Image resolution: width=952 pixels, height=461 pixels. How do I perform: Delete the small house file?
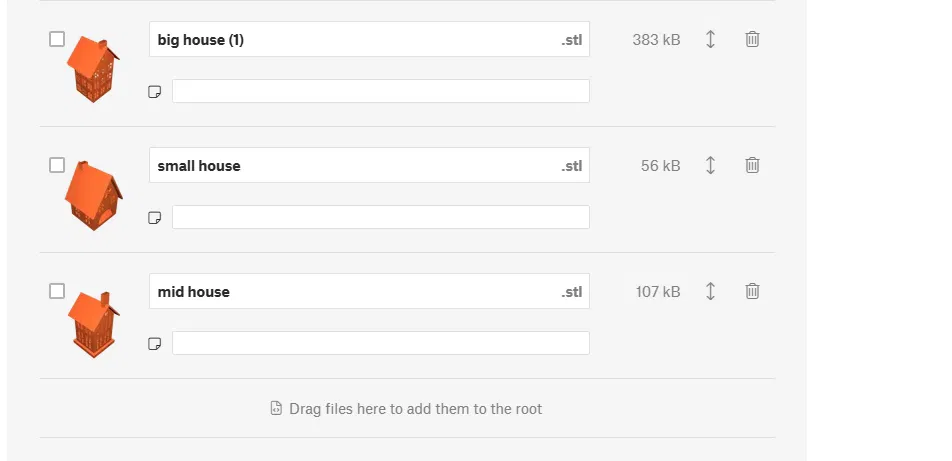click(x=752, y=165)
